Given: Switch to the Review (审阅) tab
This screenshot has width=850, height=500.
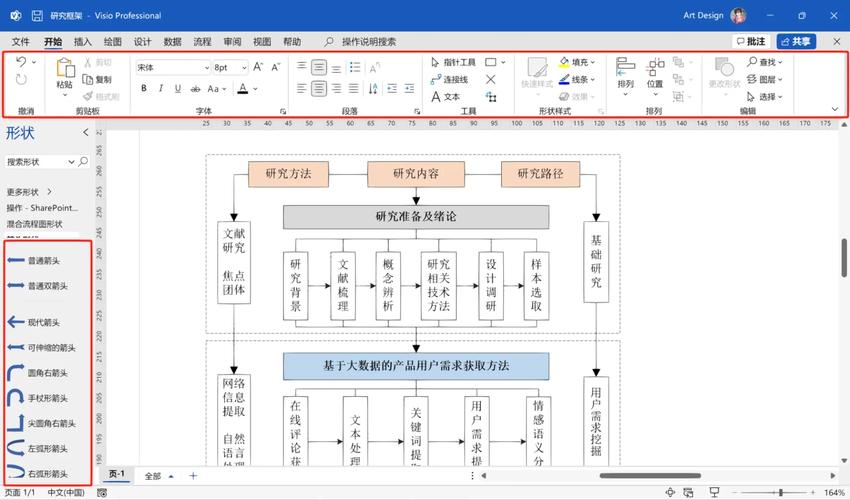Looking at the screenshot, I should (232, 42).
